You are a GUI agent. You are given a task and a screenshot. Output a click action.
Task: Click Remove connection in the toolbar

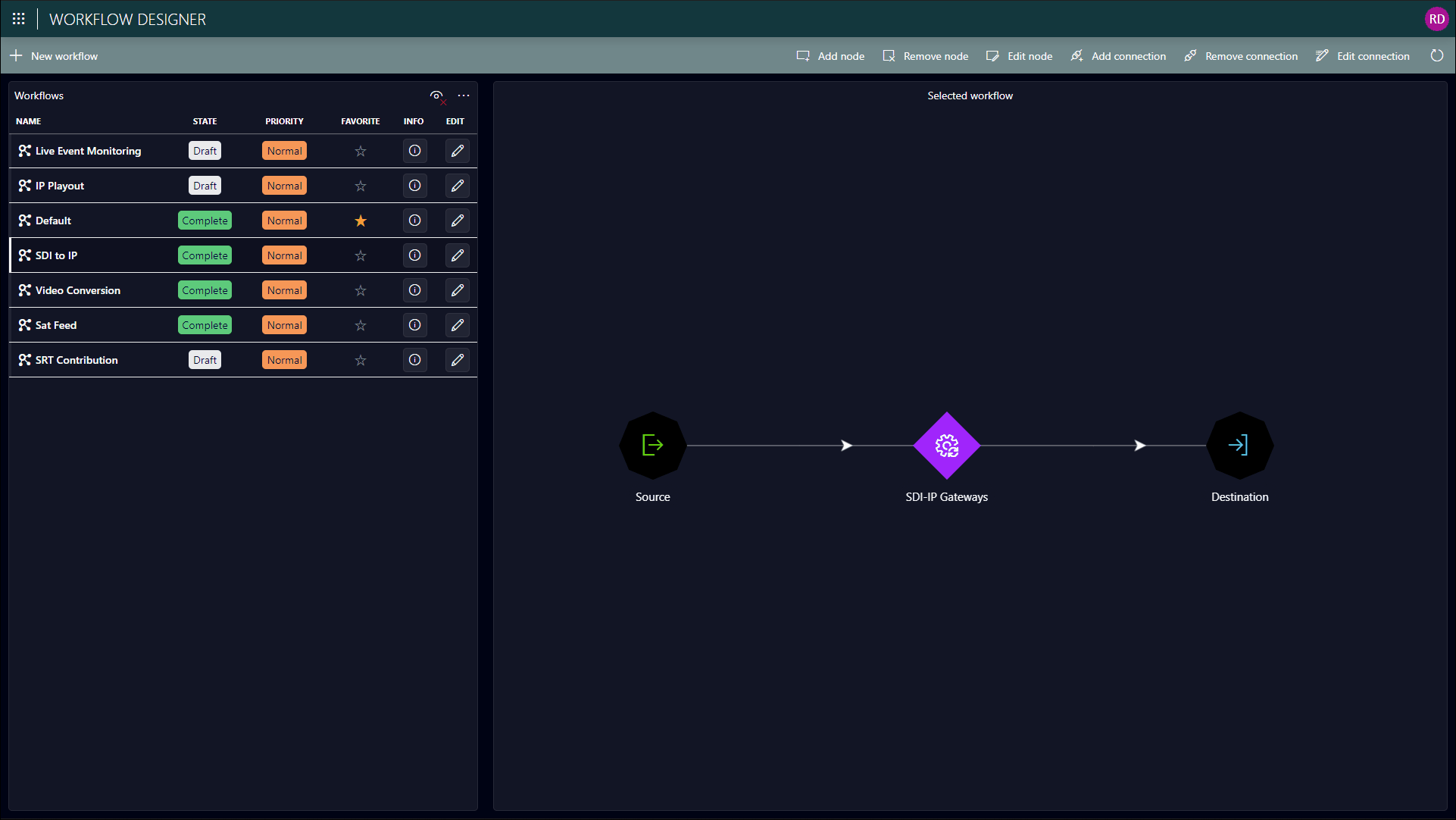(1241, 56)
